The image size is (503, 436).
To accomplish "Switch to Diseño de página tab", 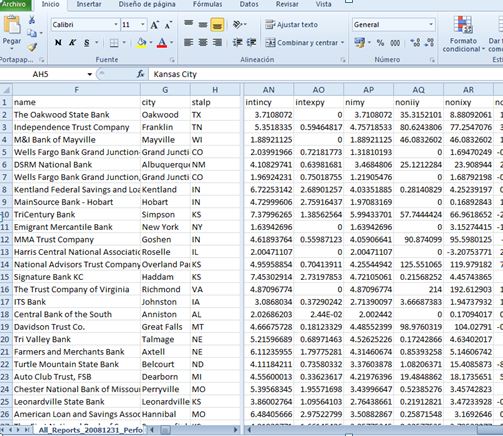I will pyautogui.click(x=147, y=4).
